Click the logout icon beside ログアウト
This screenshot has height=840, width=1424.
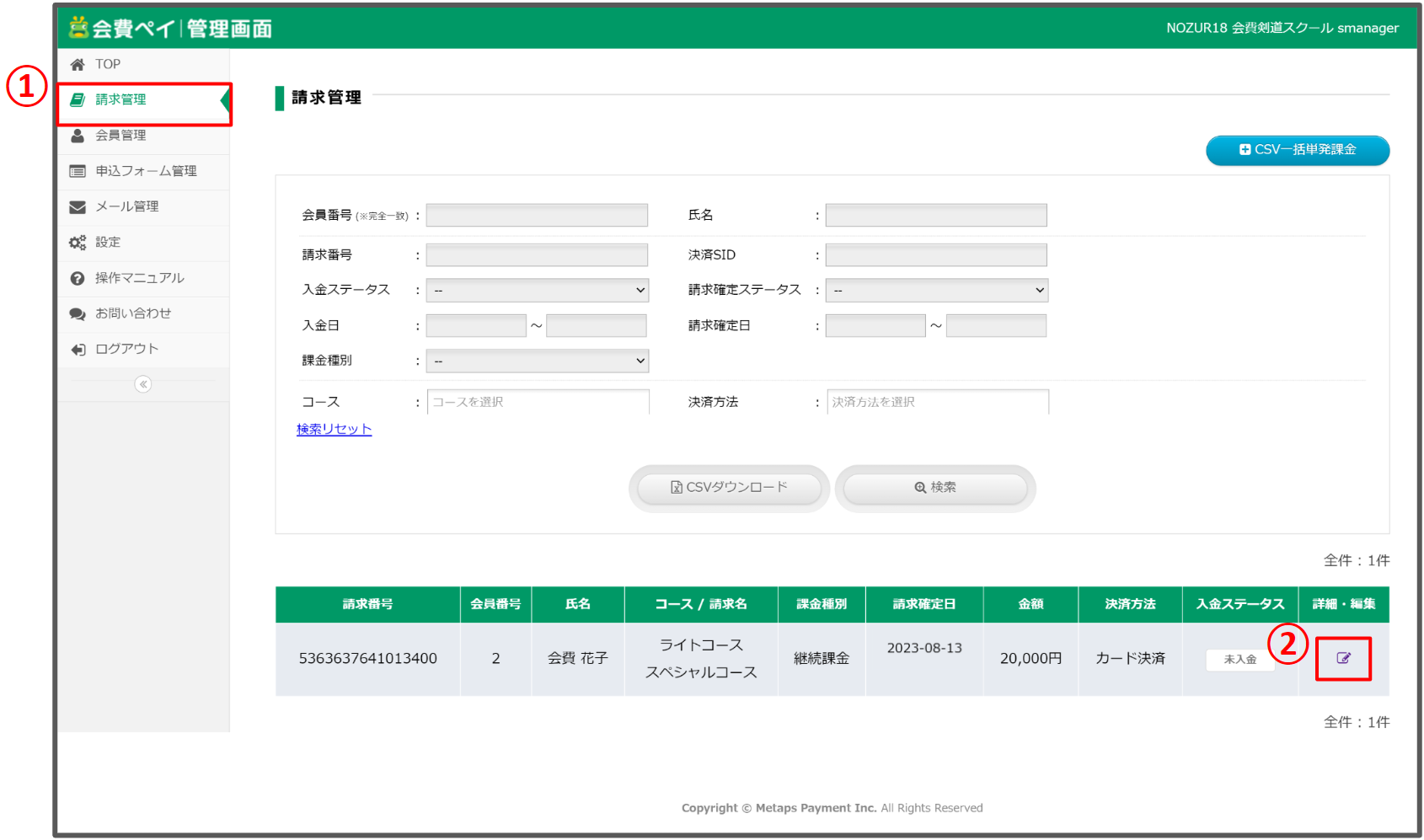[77, 349]
